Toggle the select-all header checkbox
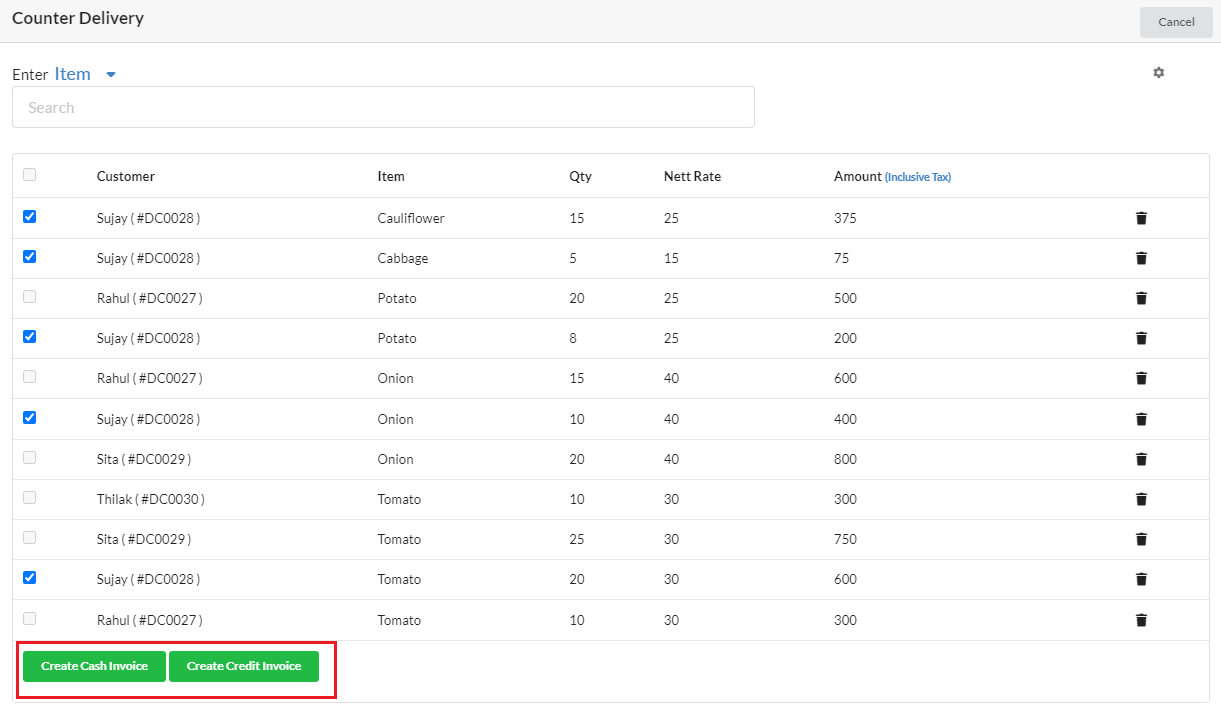Screen dimensions: 1221x724 [30, 175]
